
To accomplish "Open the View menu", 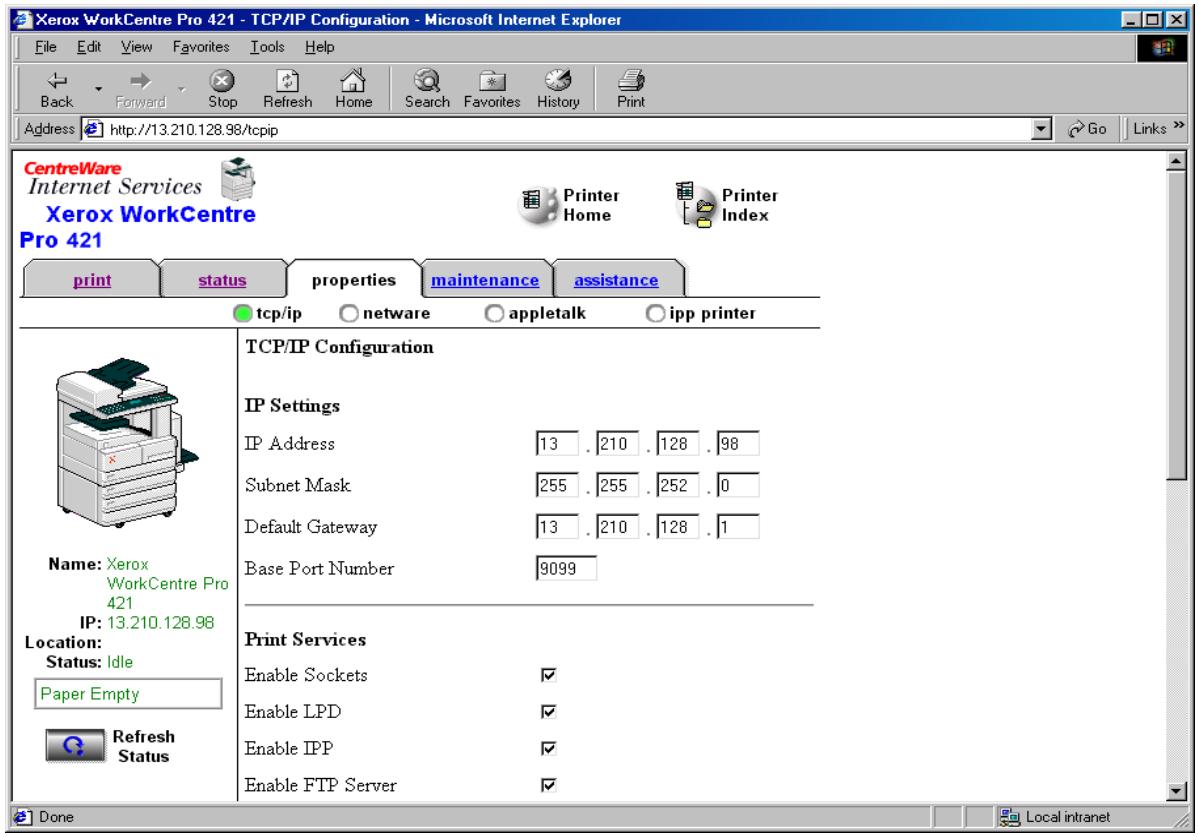I will point(136,47).
